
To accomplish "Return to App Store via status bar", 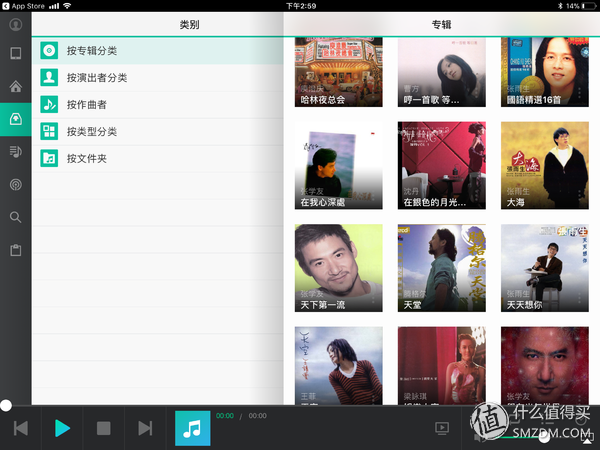I will point(23,6).
